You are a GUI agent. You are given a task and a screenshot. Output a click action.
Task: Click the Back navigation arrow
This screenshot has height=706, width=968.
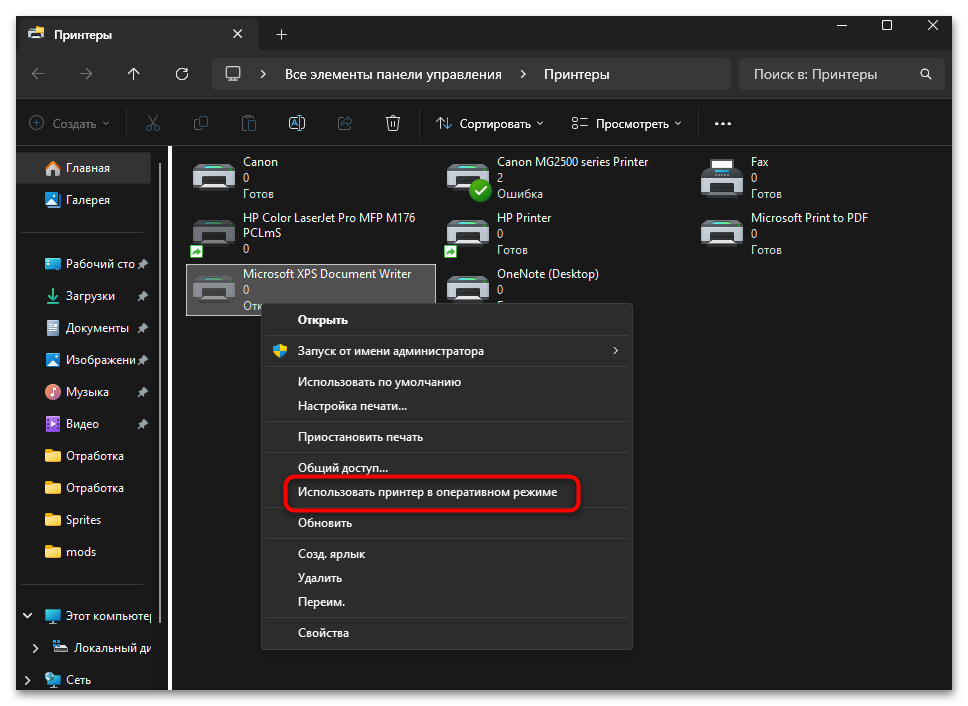38,74
